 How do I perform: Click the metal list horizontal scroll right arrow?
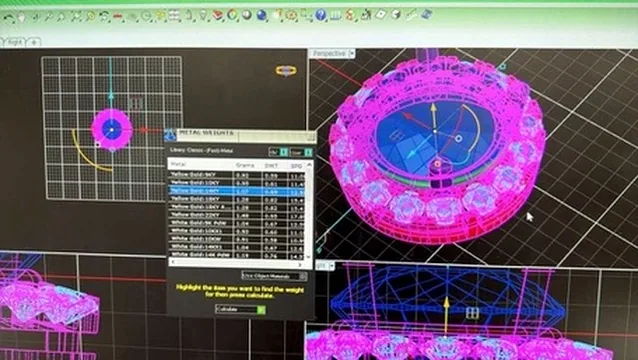click(300, 264)
